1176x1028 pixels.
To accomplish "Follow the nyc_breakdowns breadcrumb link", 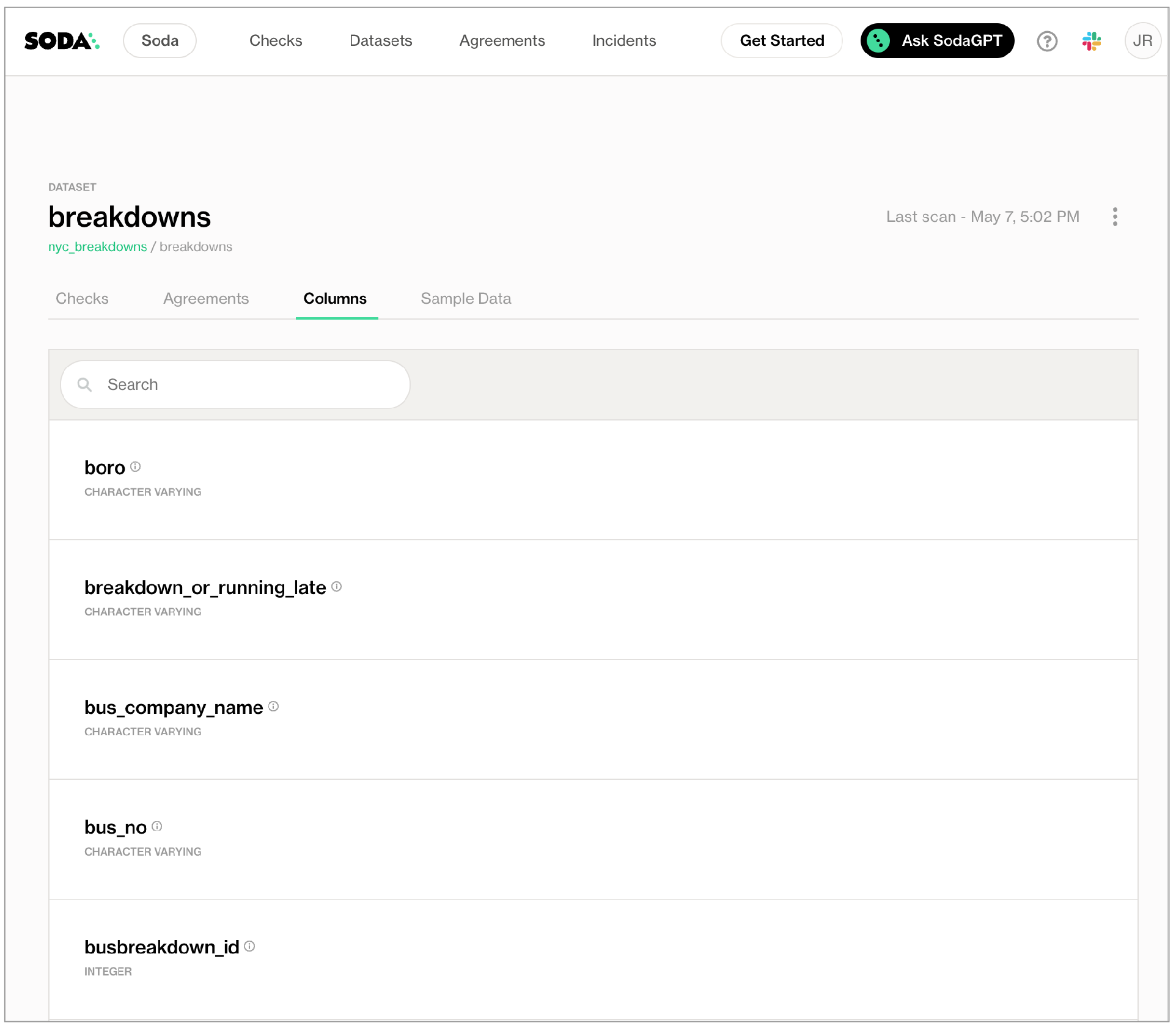I will coord(98,247).
